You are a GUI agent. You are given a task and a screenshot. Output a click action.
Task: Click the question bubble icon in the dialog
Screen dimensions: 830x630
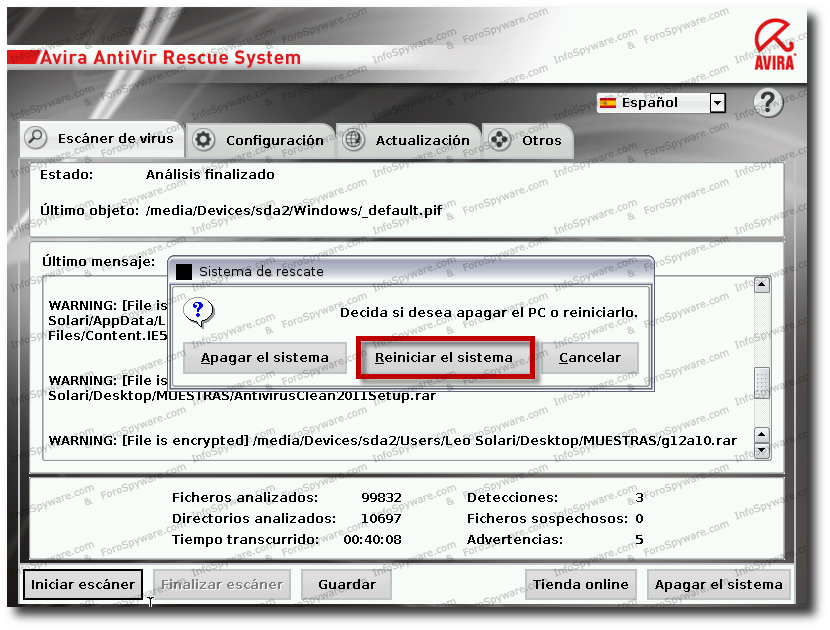(198, 311)
